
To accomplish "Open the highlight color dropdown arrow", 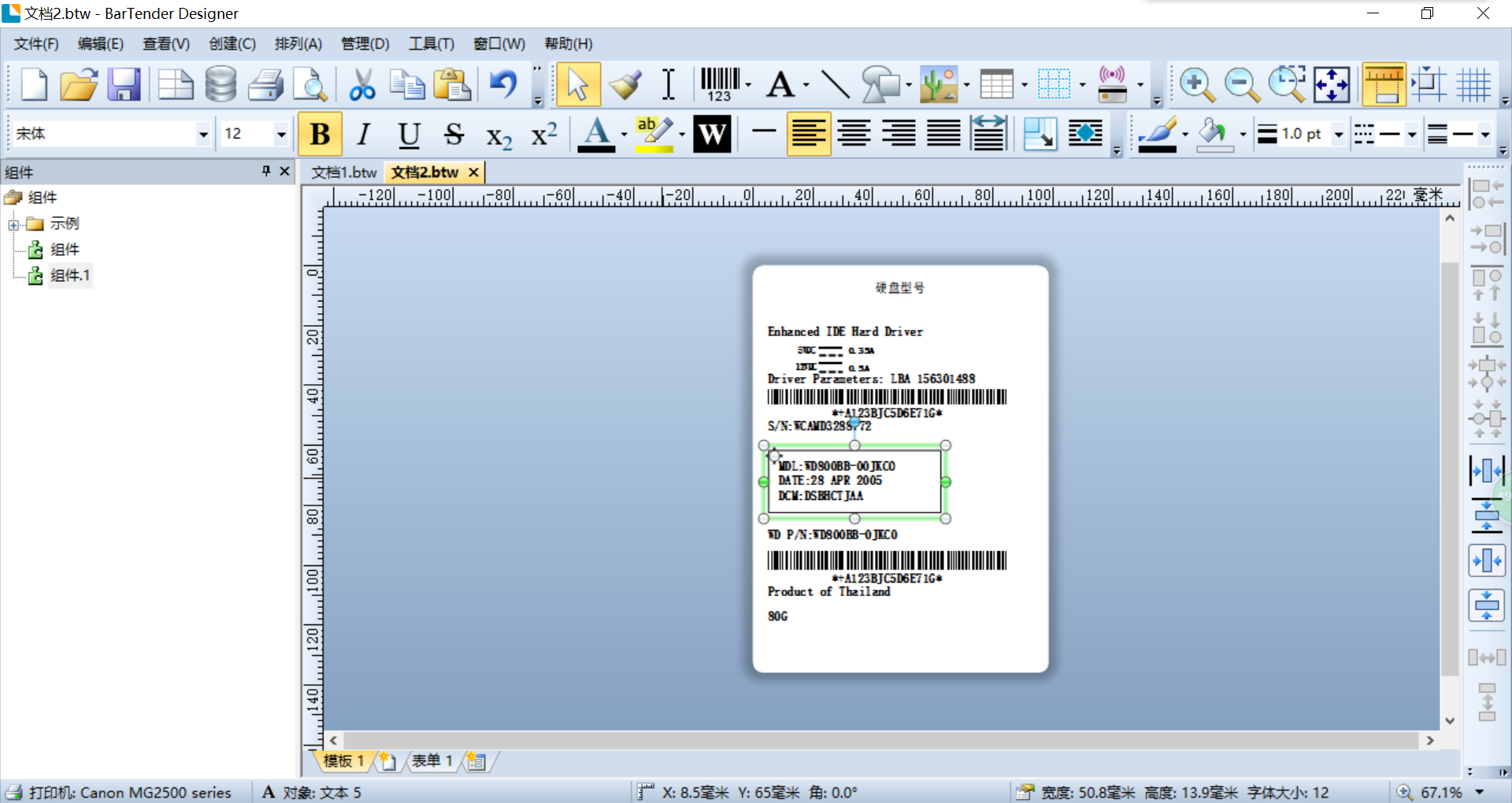I will [682, 135].
